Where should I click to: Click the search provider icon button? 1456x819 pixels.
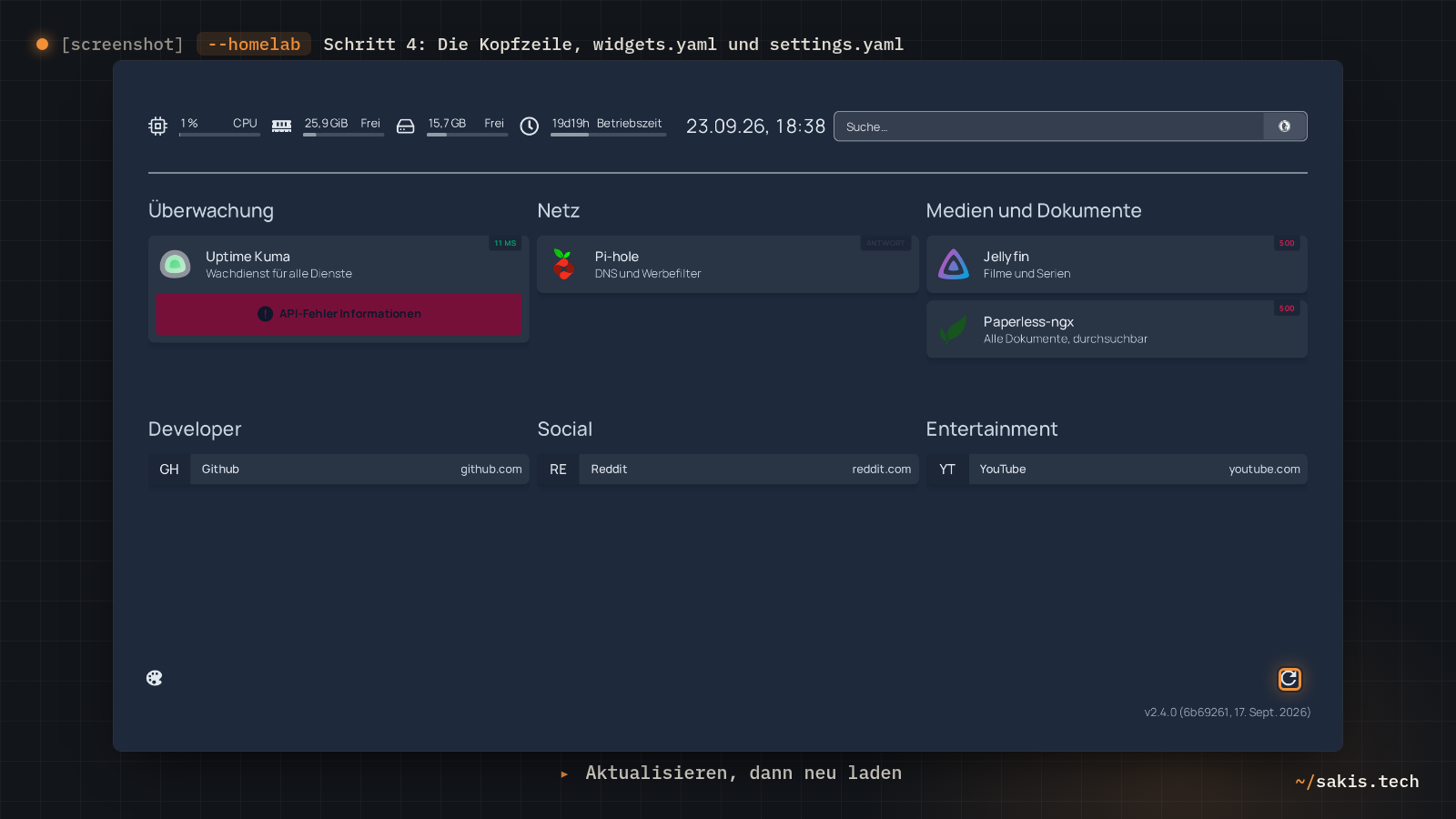[1285, 126]
